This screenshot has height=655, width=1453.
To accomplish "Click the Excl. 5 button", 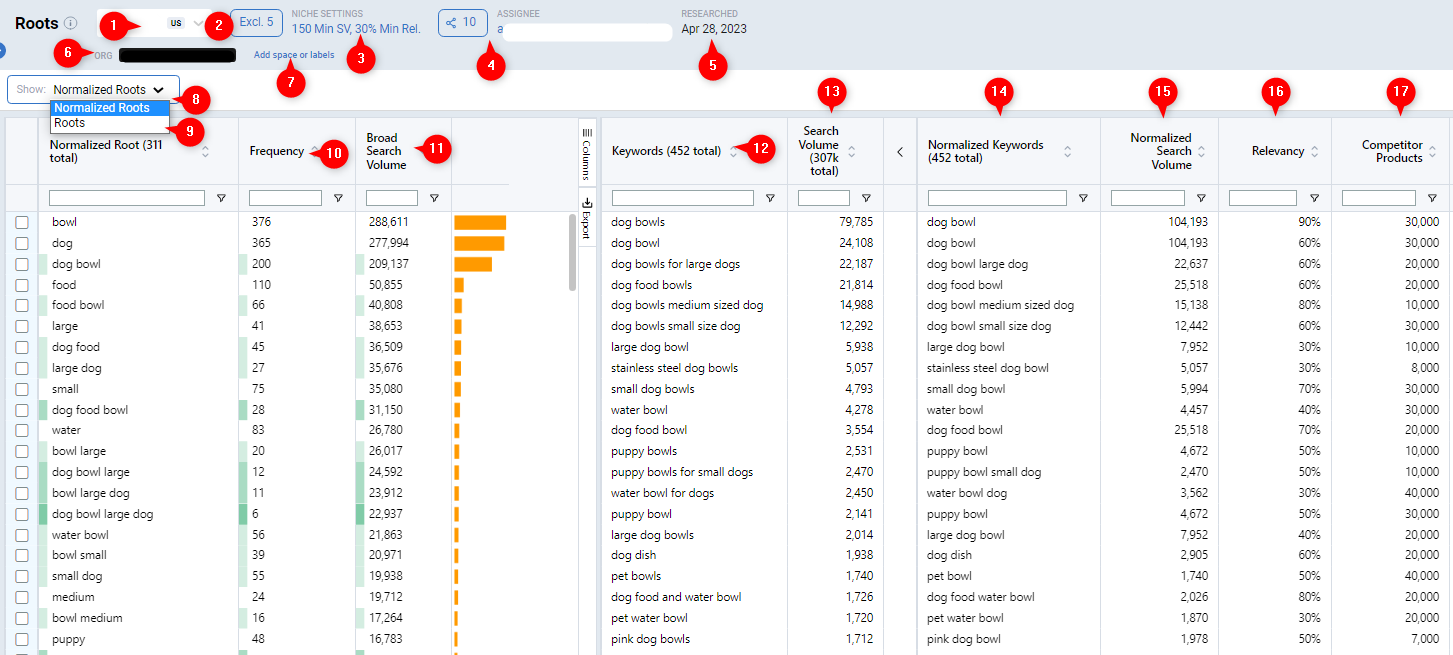I will 256,21.
